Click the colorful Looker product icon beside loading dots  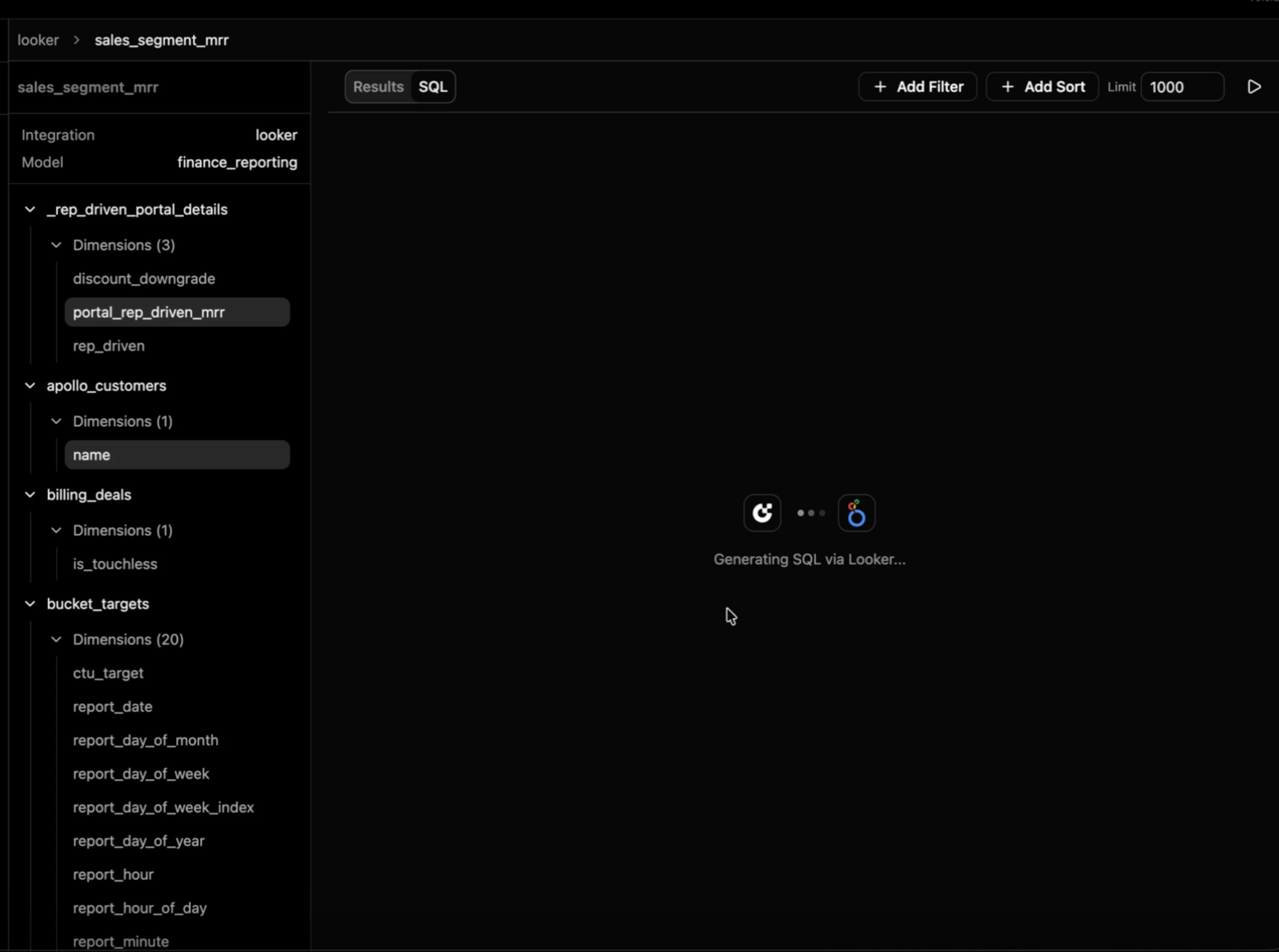855,512
